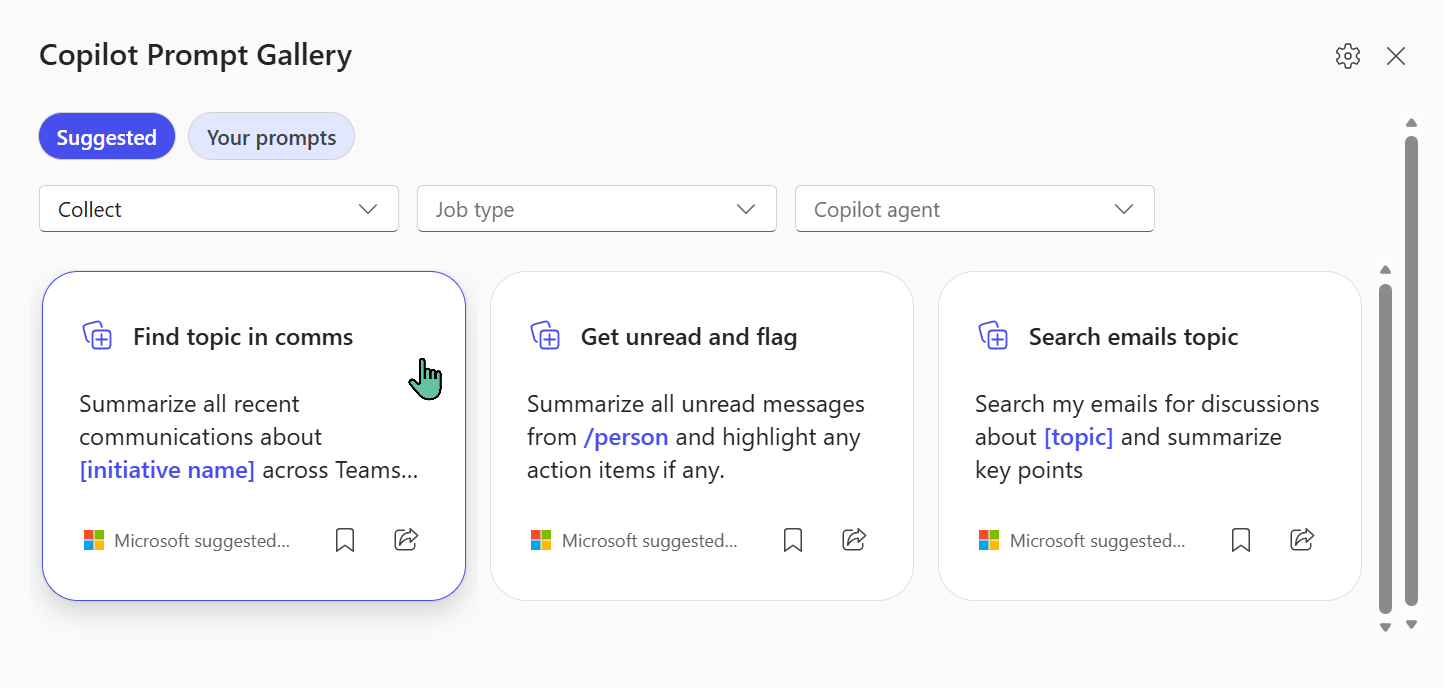Click the outer scrollbar down arrow
This screenshot has width=1443, height=688.
click(1411, 625)
